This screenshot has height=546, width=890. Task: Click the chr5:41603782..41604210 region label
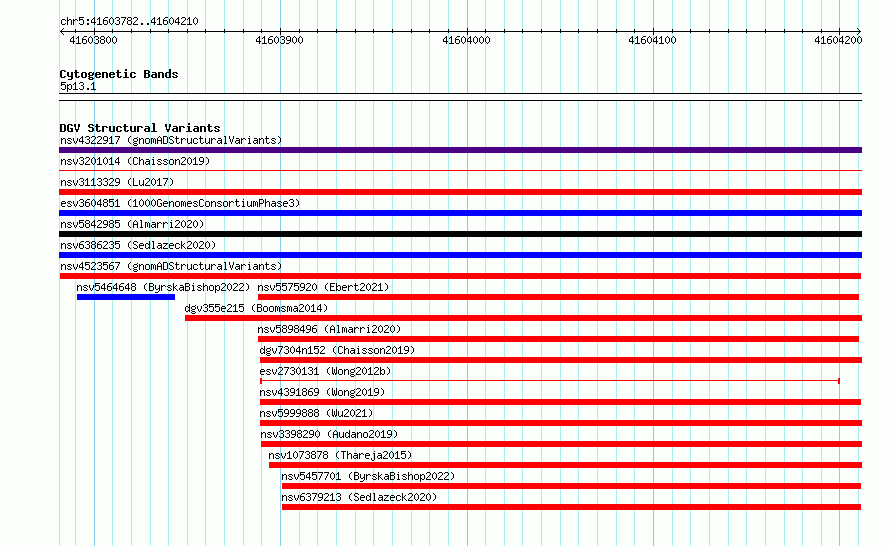129,22
